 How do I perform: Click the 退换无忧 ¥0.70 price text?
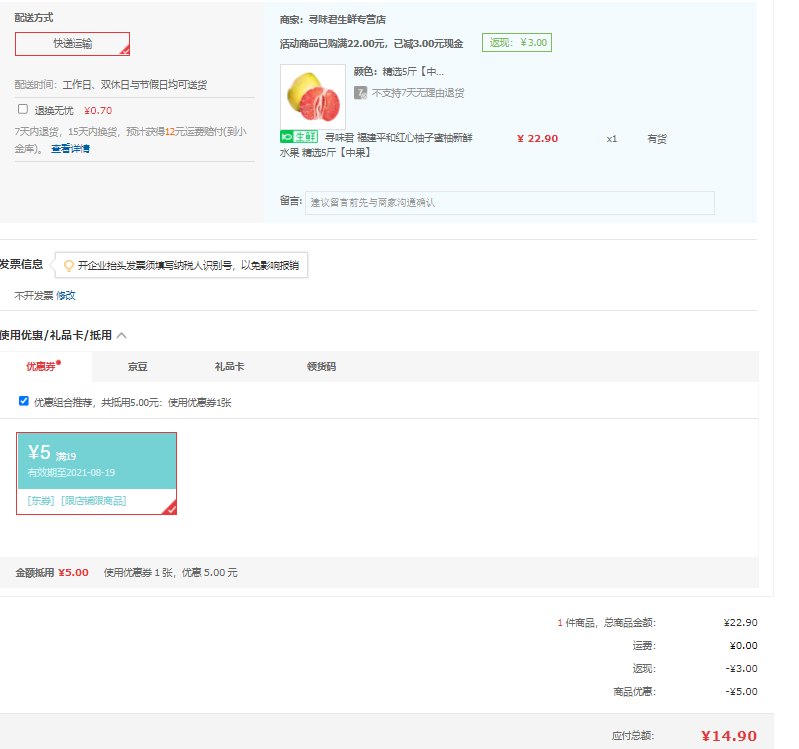click(x=98, y=111)
